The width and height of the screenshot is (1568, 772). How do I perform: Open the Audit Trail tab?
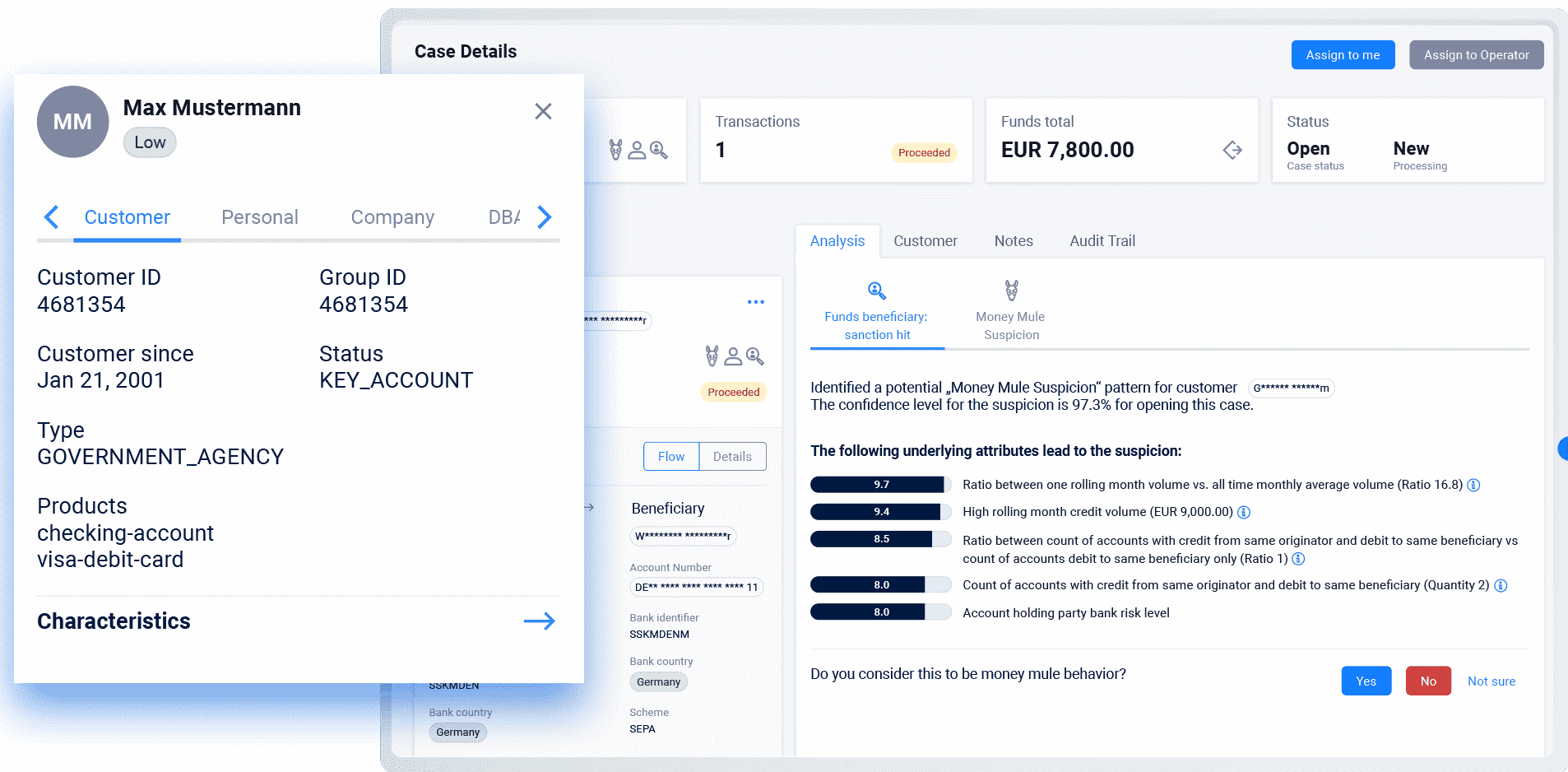tap(1102, 241)
